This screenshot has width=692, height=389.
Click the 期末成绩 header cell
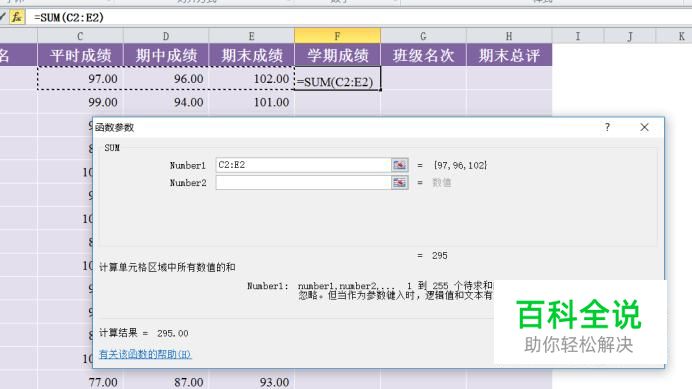[252, 55]
